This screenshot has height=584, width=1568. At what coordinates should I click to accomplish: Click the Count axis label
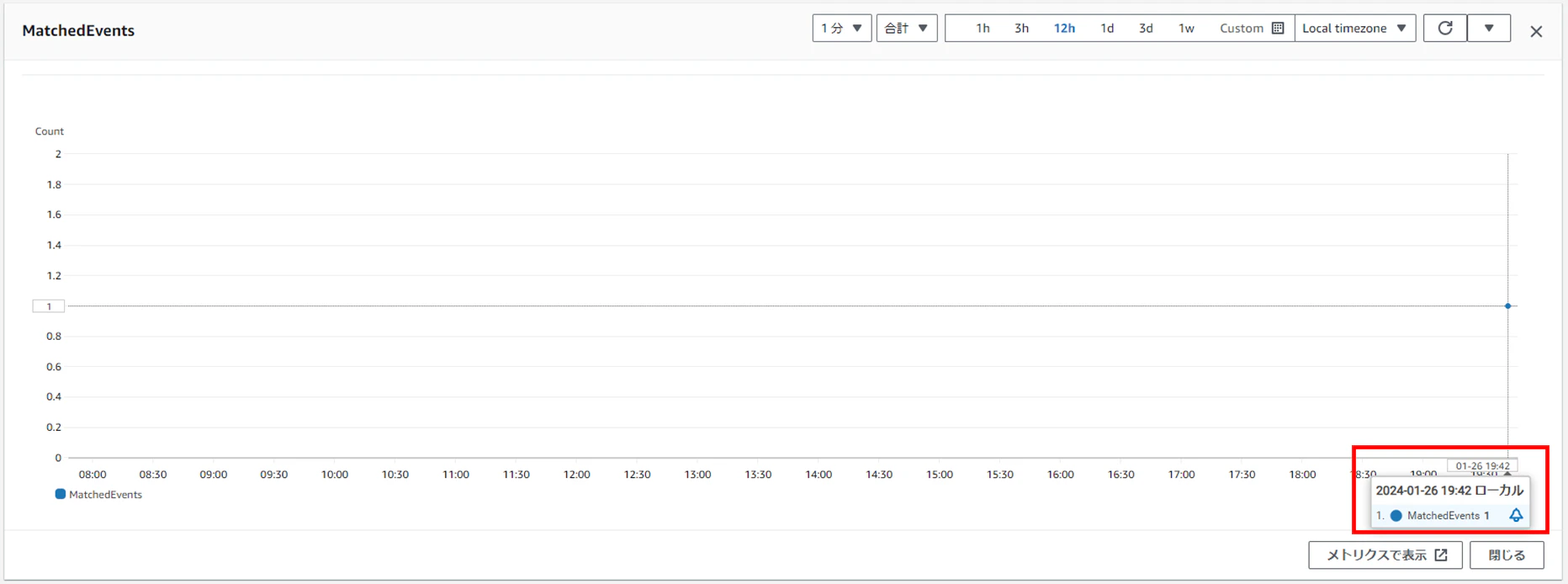[50, 131]
